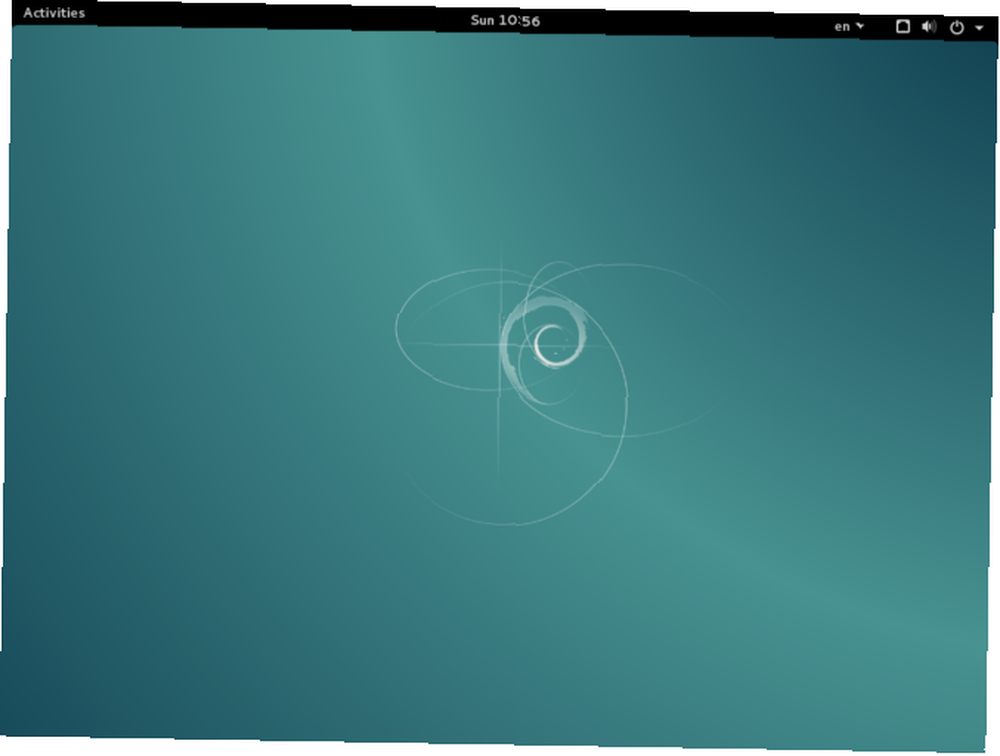Expand the system menu arrow
The image size is (1000, 756).
[x=979, y=28]
